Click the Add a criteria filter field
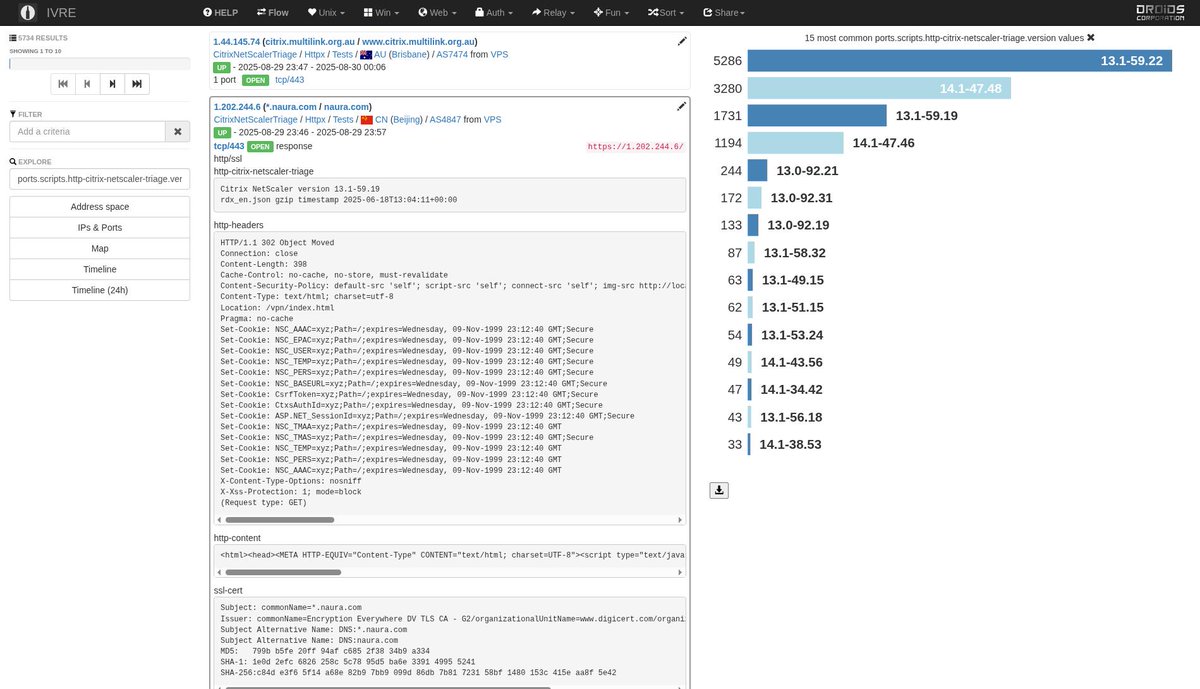The width and height of the screenshot is (1200, 689). tap(87, 131)
